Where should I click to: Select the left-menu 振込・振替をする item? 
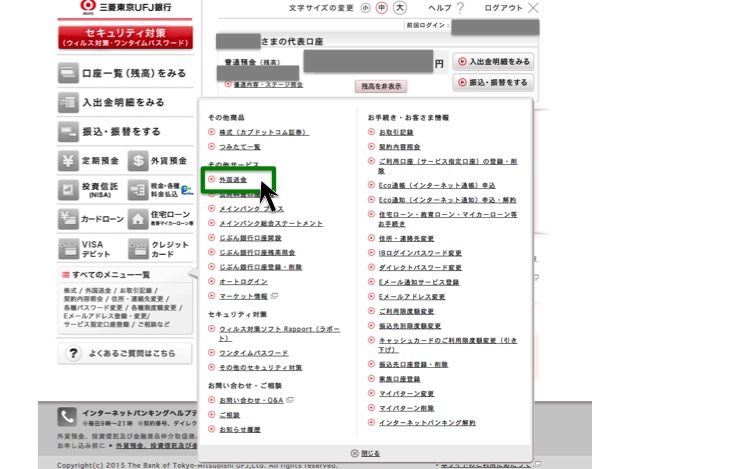[125, 131]
